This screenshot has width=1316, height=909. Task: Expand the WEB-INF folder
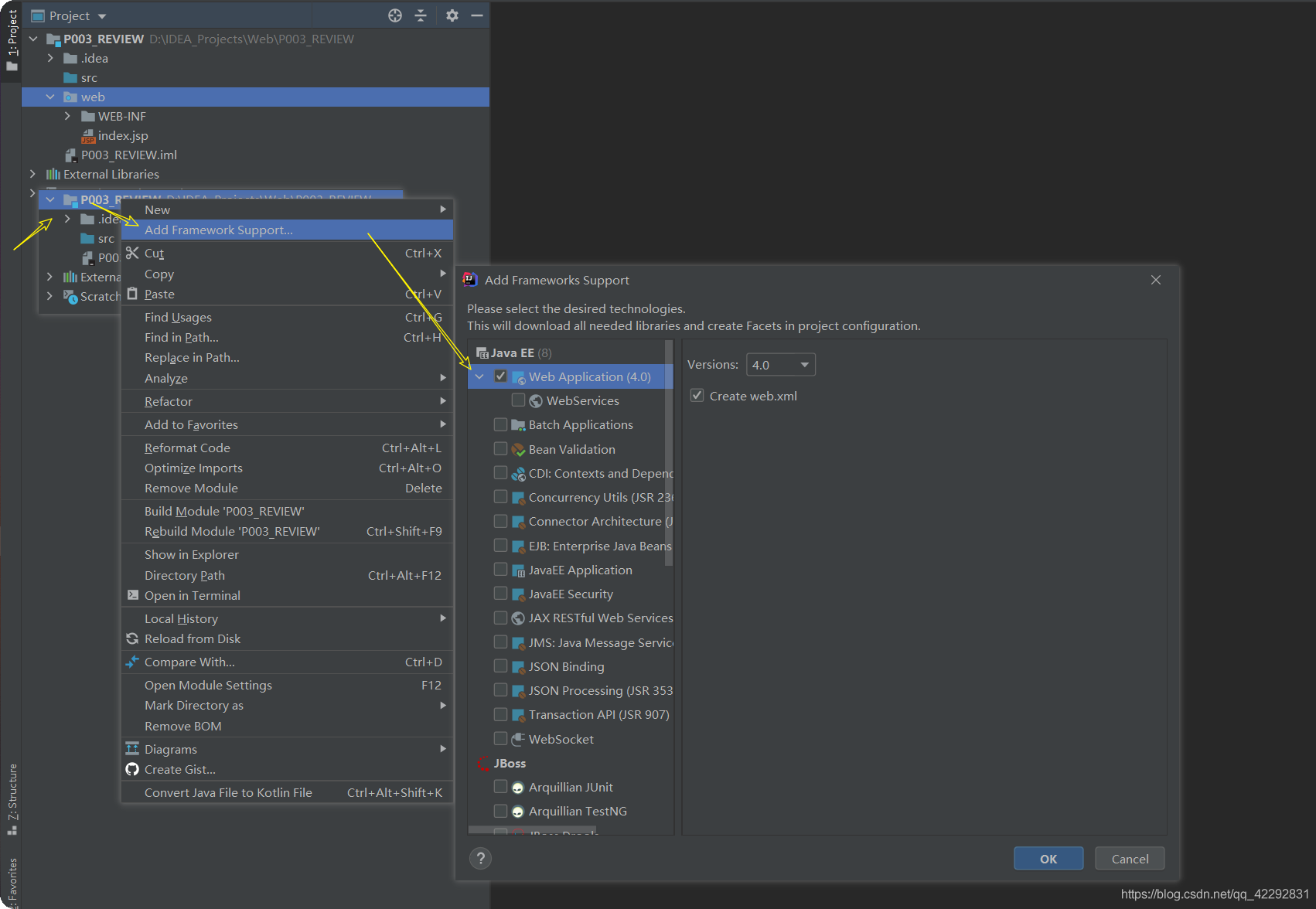tap(67, 116)
